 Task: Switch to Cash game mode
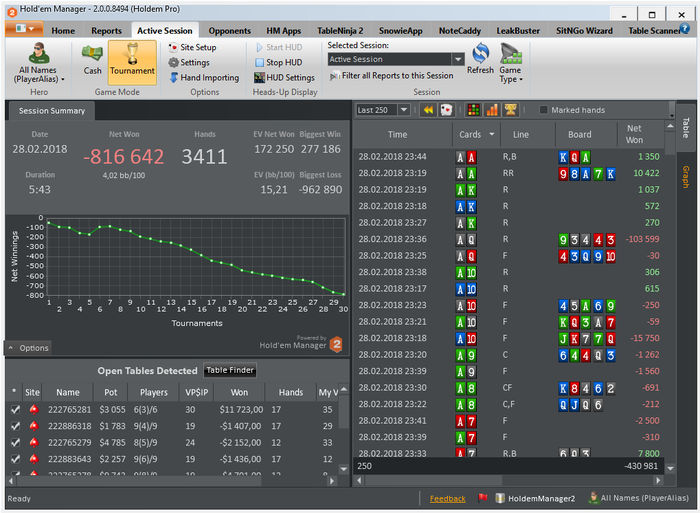click(x=92, y=61)
